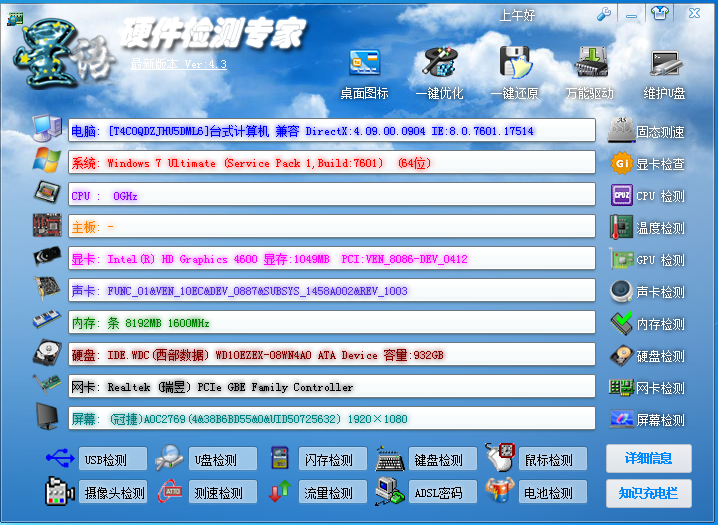Click the 键盘检测 button

click(442, 459)
